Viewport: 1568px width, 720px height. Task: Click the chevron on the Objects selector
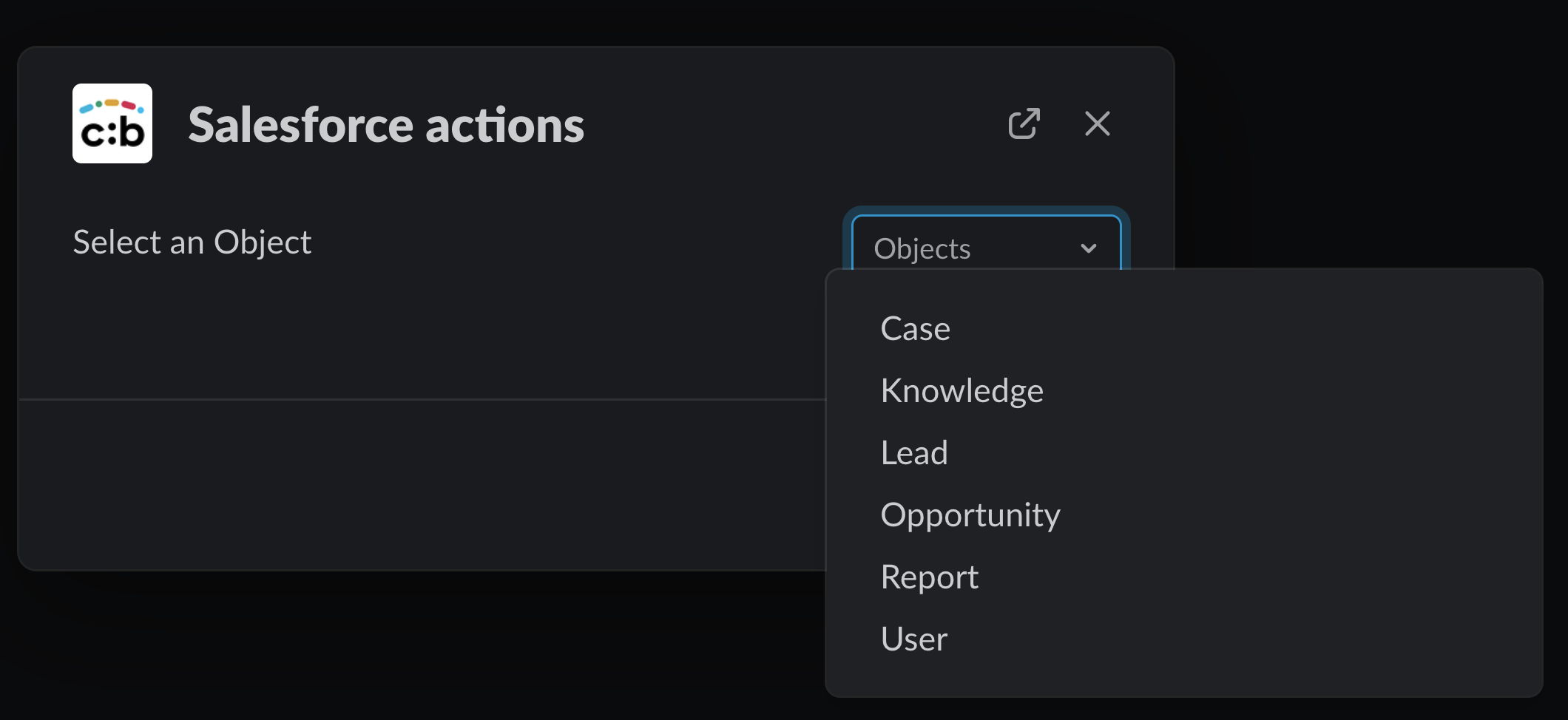(1088, 248)
